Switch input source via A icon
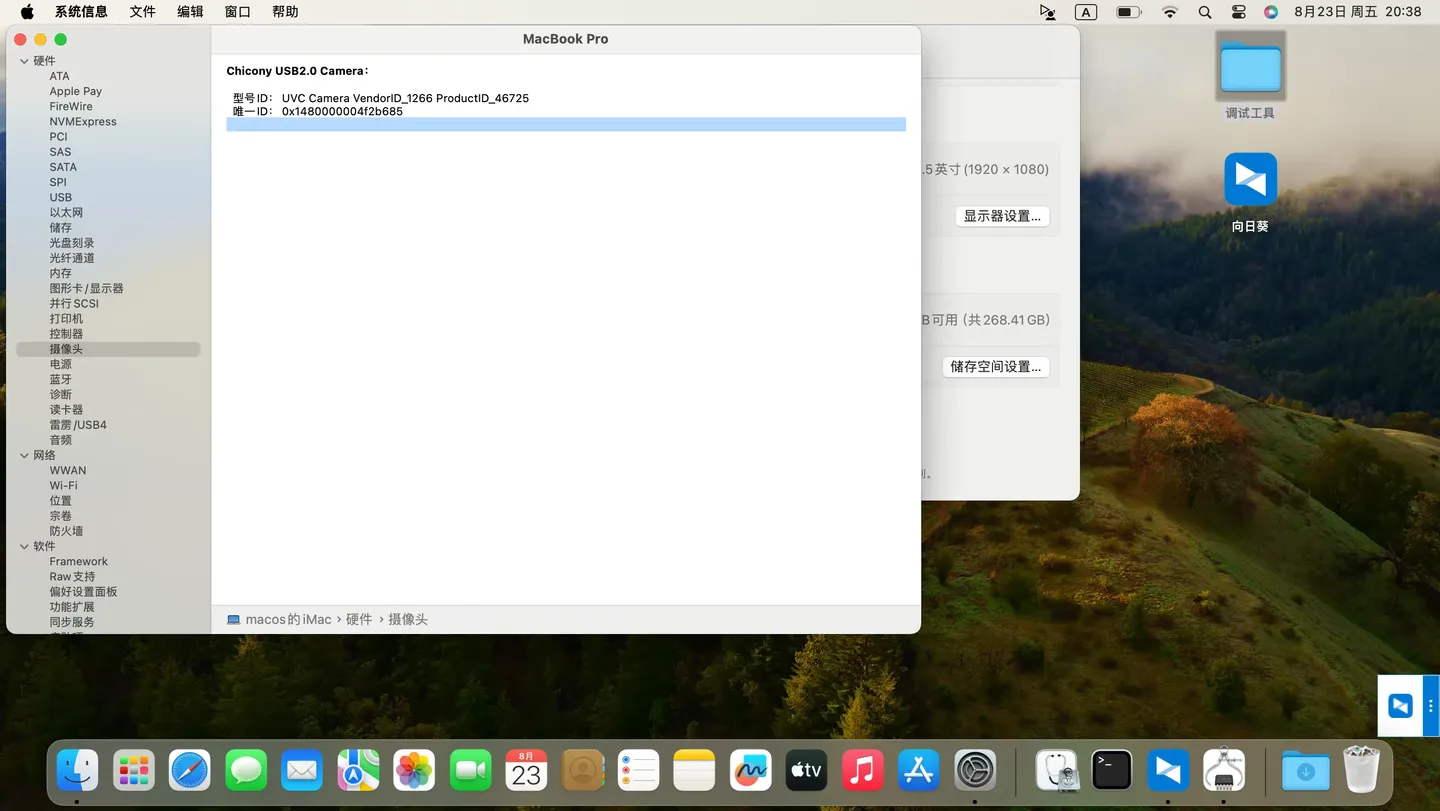1440x811 pixels. tap(1086, 12)
